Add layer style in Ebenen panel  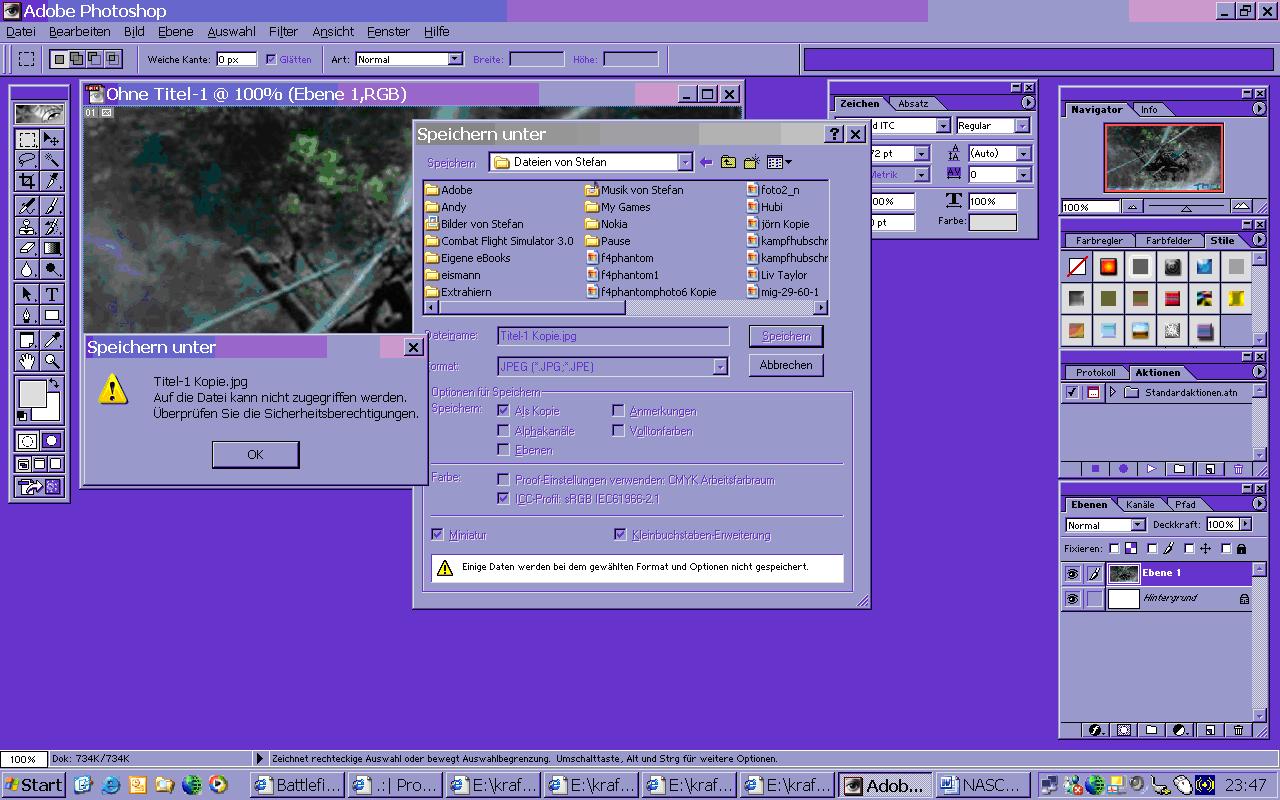[x=1094, y=730]
